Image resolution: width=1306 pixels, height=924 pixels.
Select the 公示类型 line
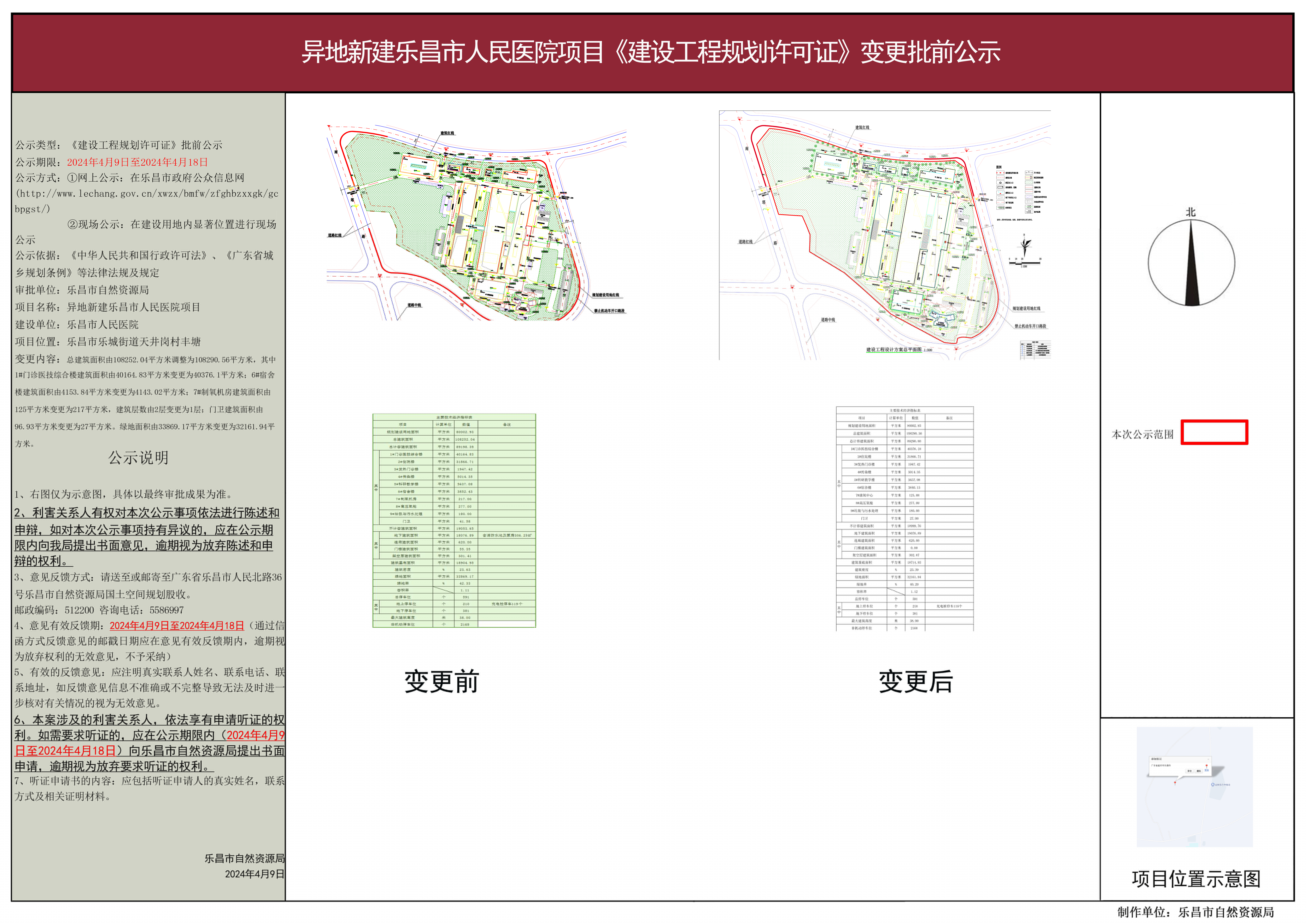click(x=119, y=145)
